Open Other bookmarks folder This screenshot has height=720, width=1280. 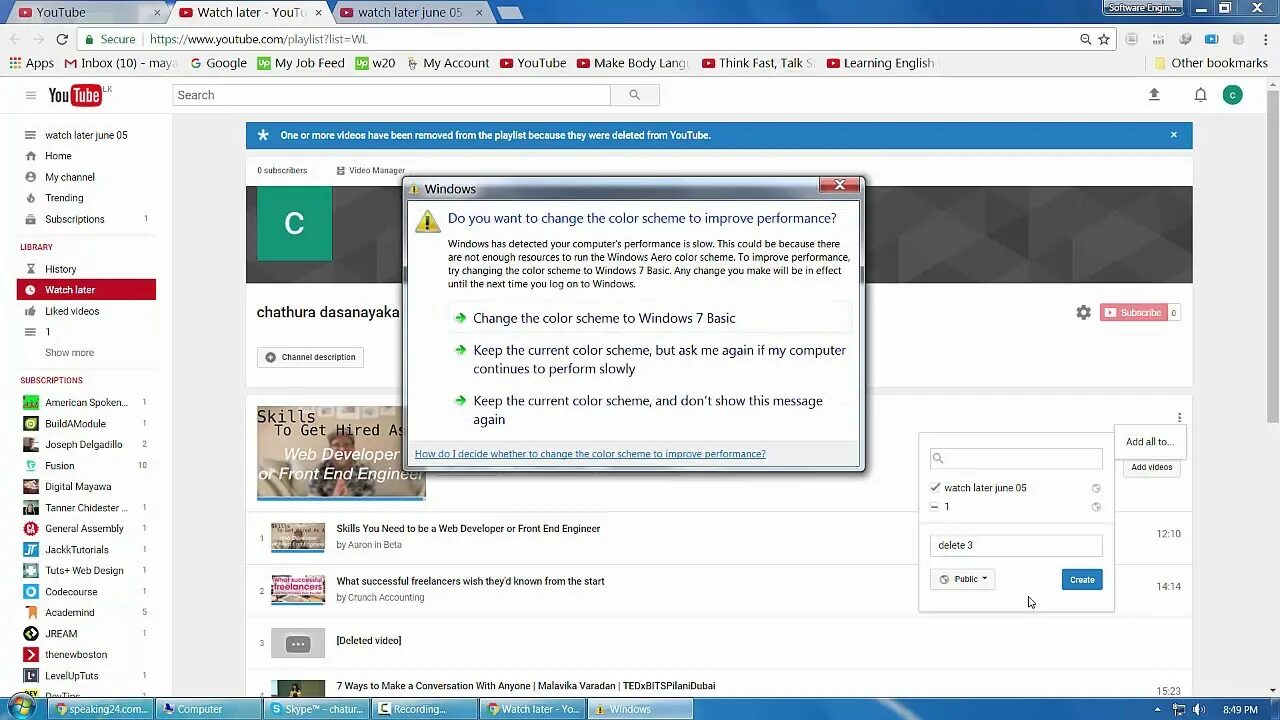coord(1211,63)
